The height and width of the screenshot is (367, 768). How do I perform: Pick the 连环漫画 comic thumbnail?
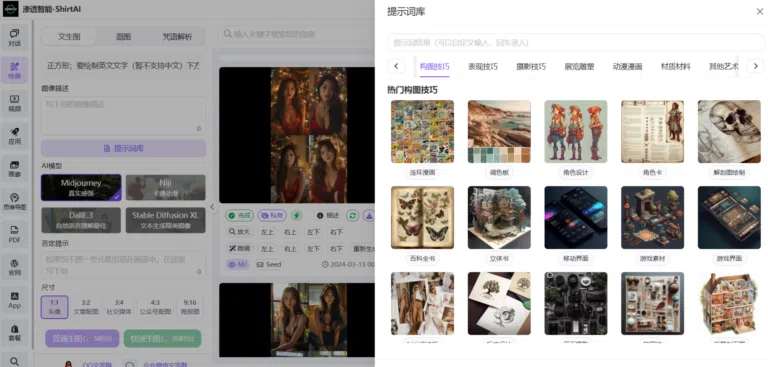pyautogui.click(x=422, y=132)
